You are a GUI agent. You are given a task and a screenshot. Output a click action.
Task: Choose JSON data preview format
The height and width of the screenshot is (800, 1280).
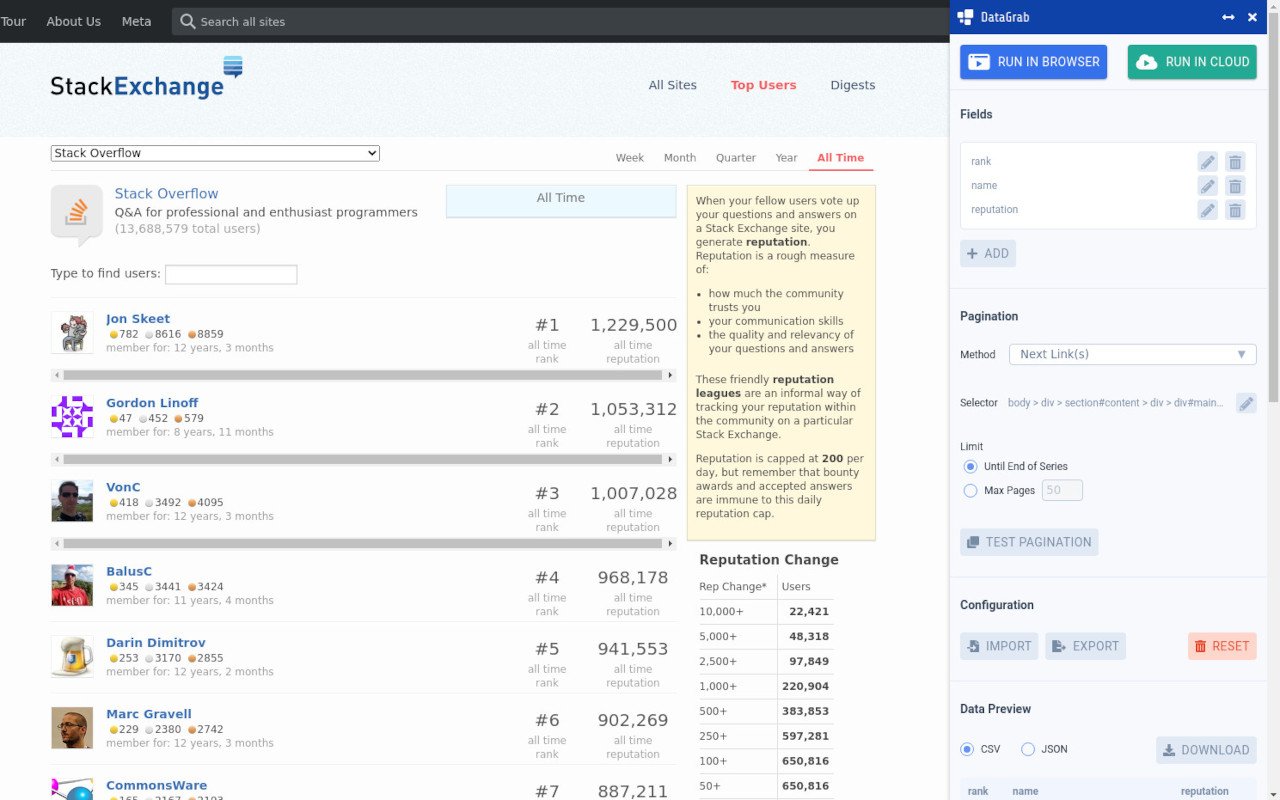1028,749
